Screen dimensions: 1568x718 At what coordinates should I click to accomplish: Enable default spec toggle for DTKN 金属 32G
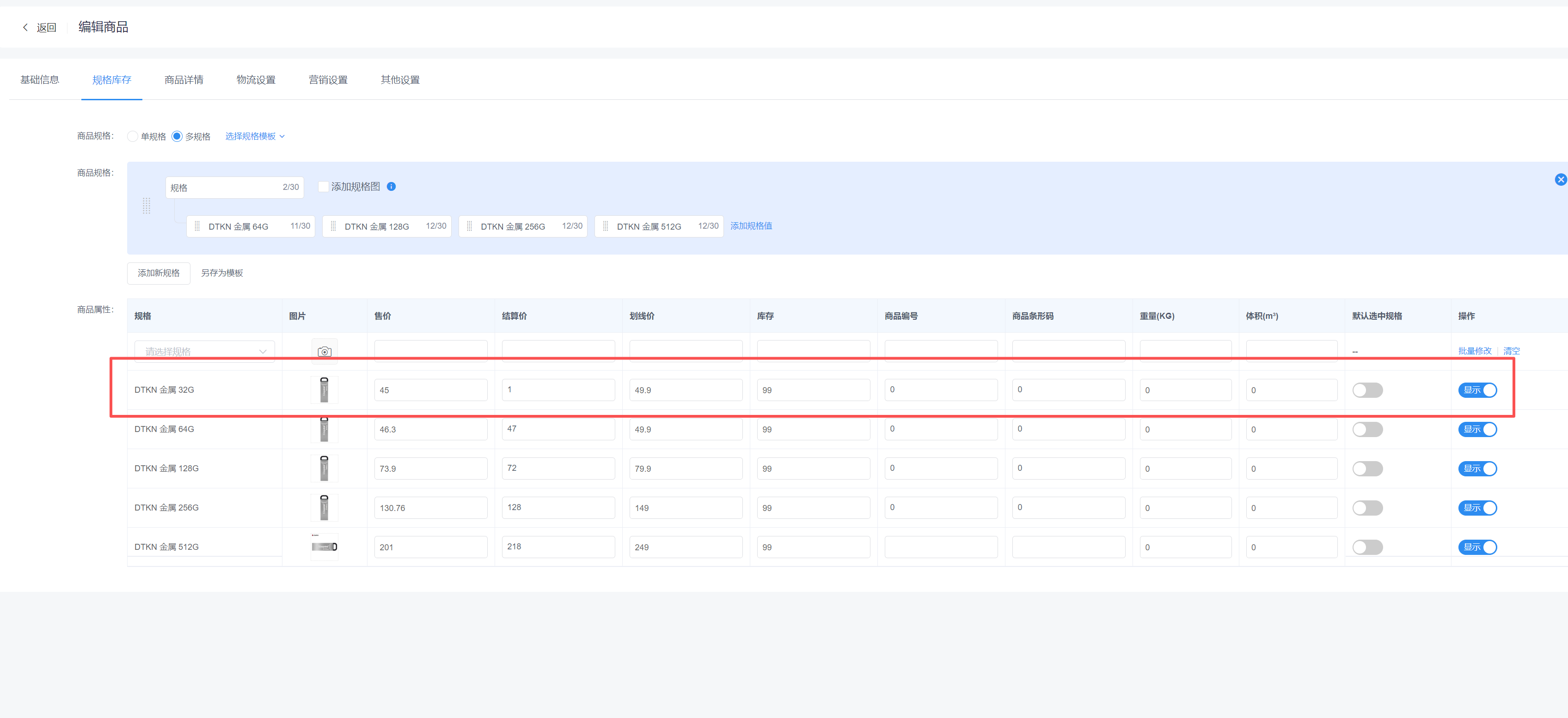[1367, 390]
